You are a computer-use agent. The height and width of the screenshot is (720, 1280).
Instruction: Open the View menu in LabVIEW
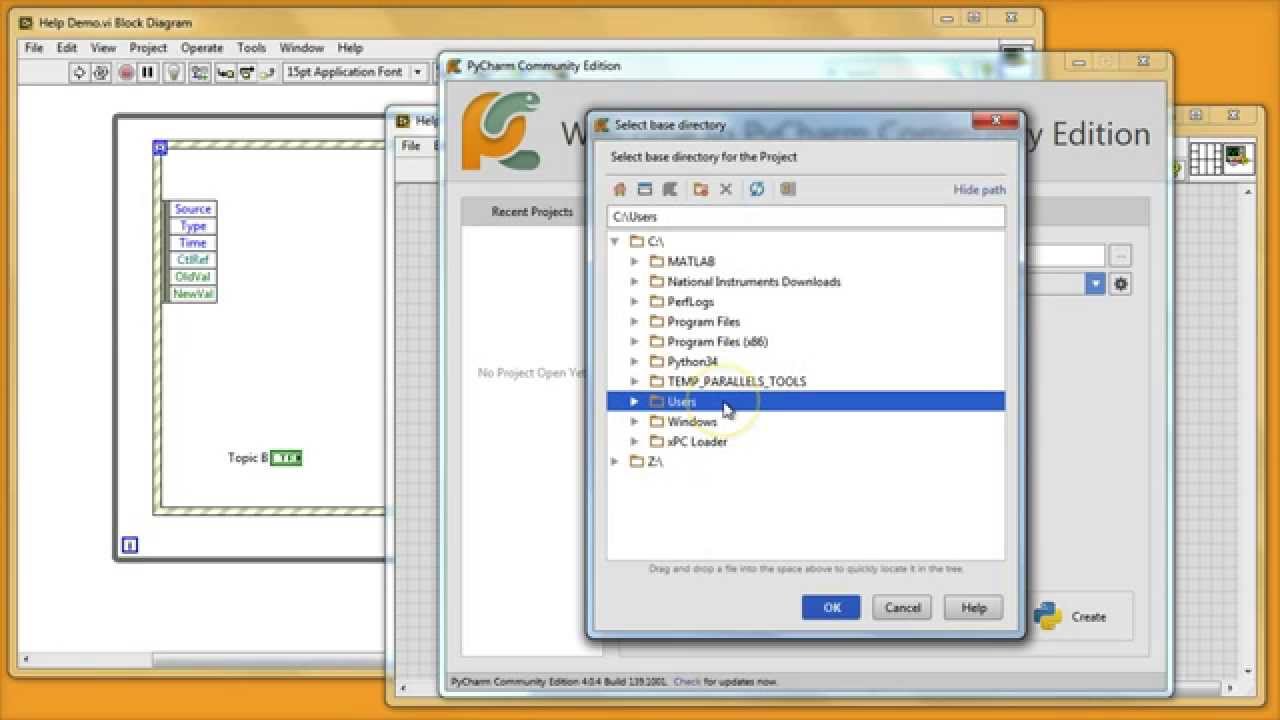[x=104, y=47]
